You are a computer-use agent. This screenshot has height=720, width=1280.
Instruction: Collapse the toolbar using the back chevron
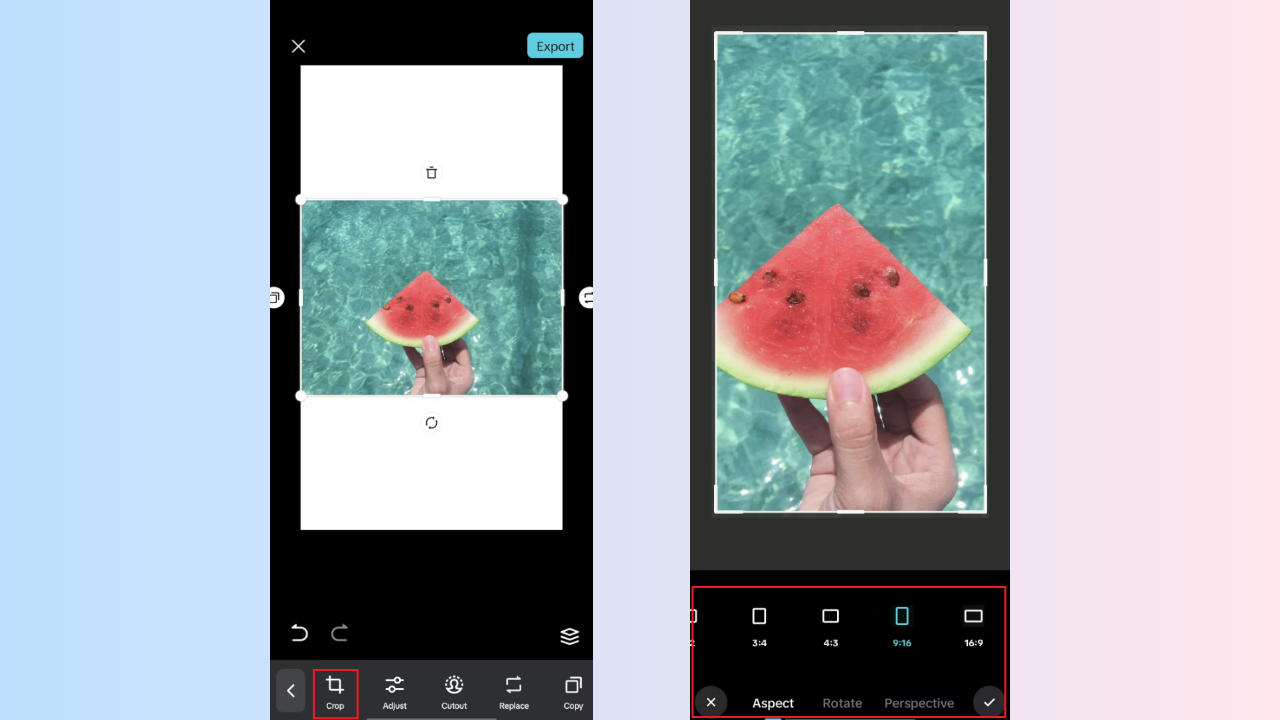point(290,691)
